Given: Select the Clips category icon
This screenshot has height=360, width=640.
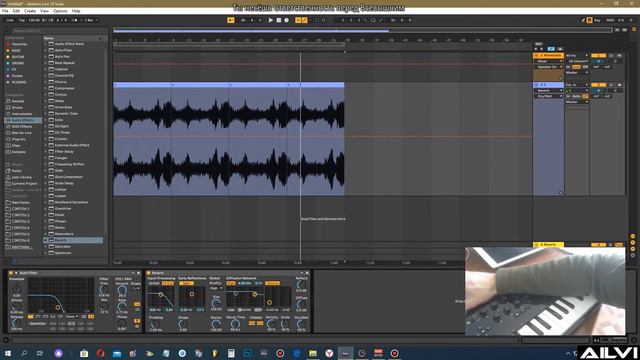Looking at the screenshot, I should 8,146.
